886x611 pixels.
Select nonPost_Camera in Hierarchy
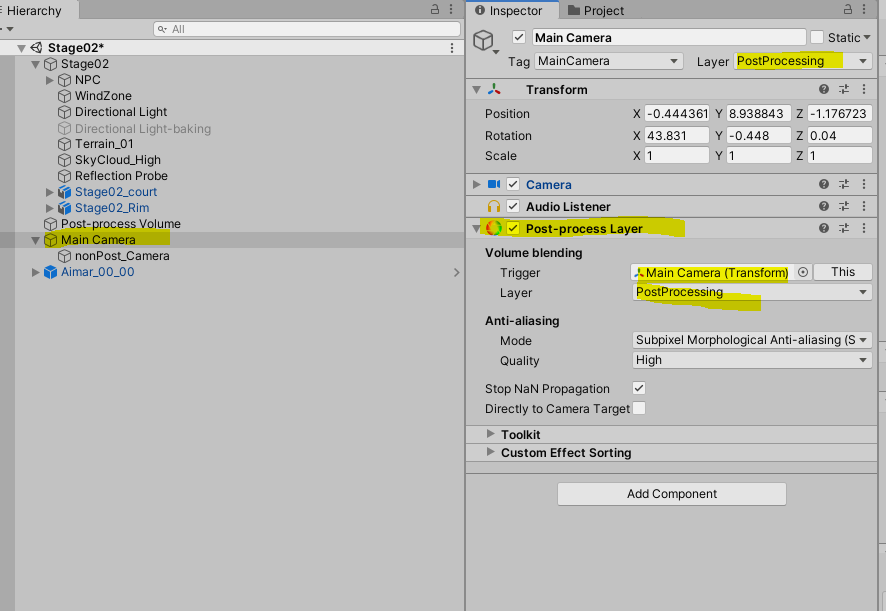(x=122, y=256)
